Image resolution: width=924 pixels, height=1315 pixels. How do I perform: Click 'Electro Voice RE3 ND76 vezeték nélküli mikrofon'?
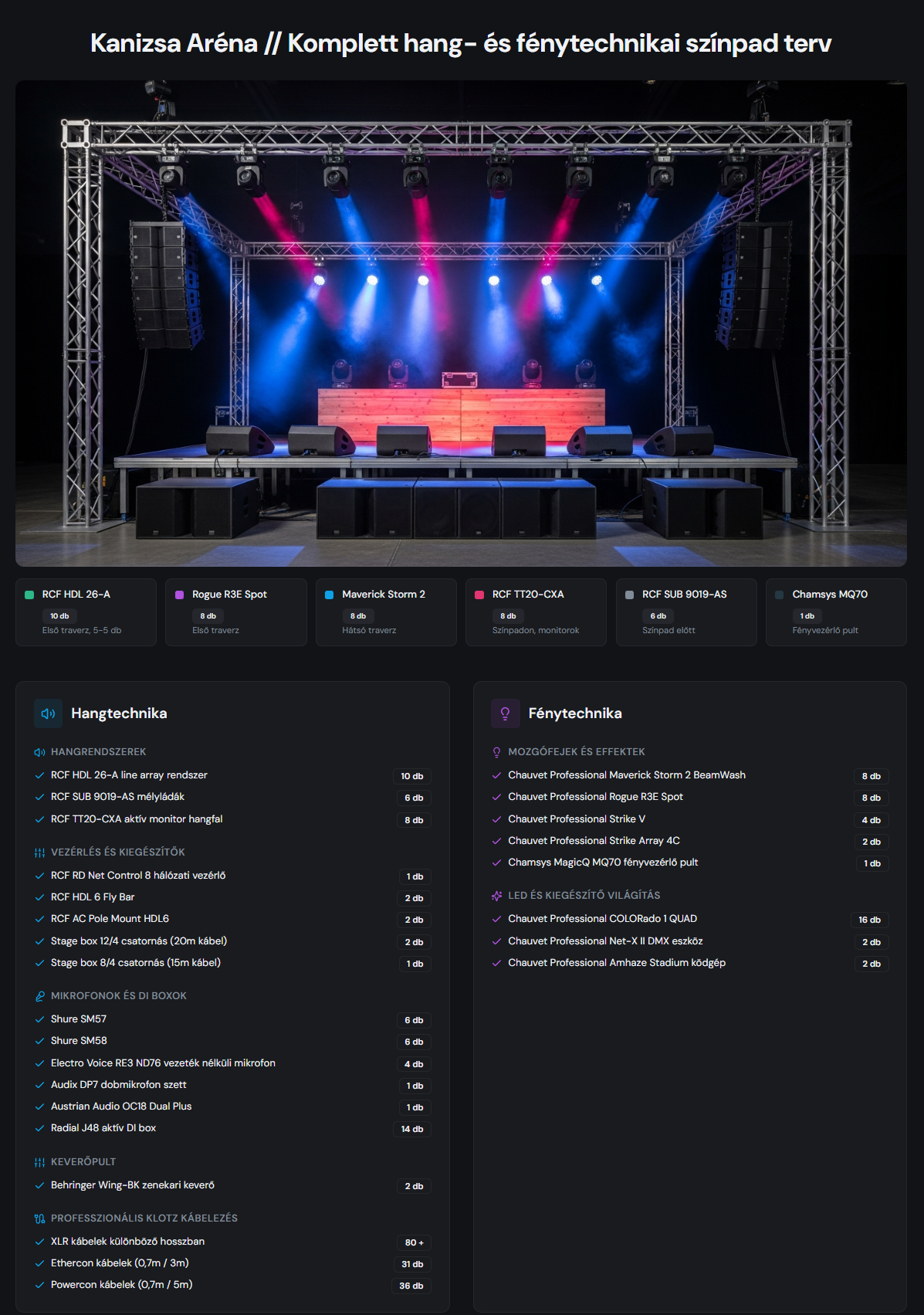point(163,1063)
